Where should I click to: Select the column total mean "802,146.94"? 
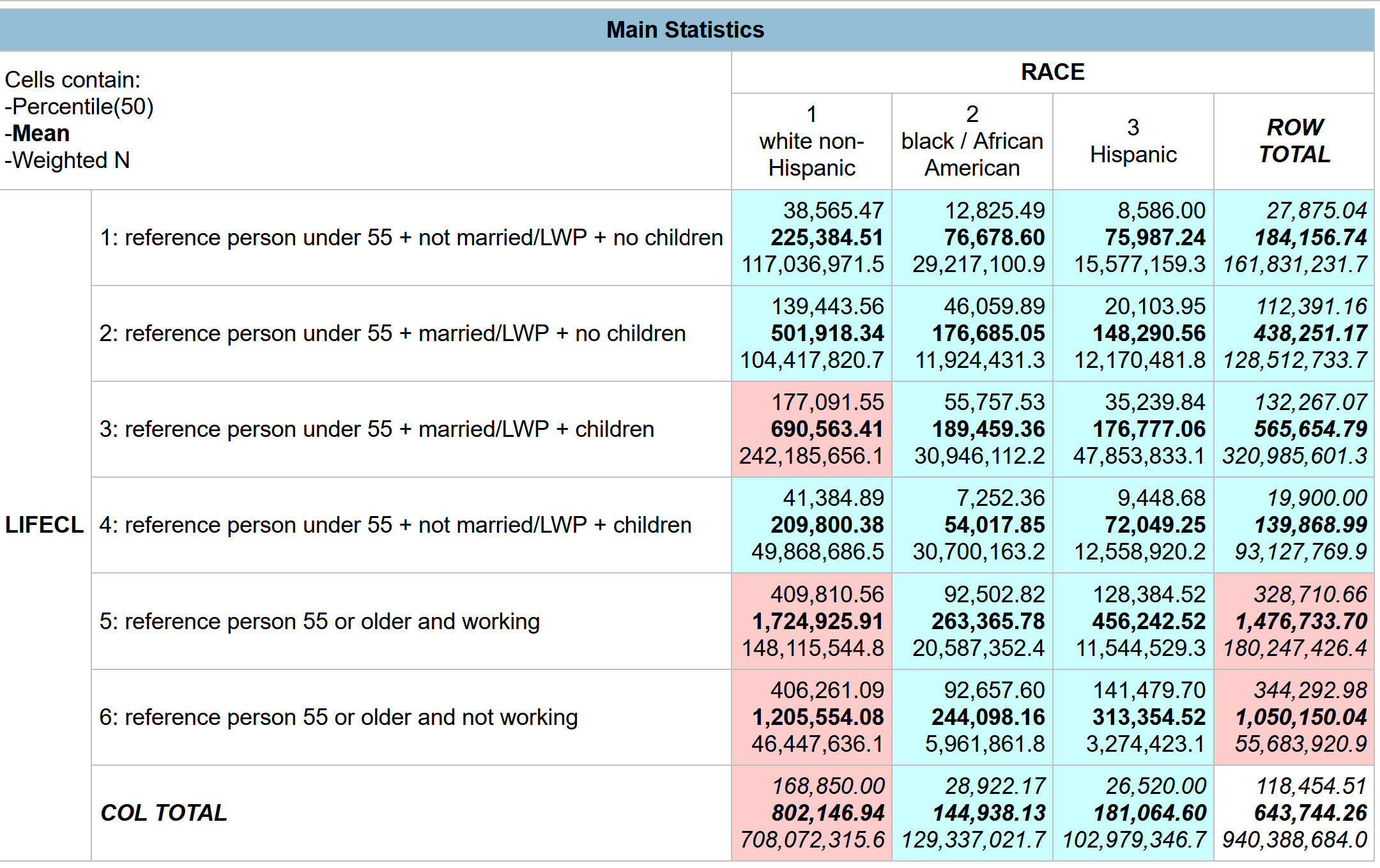pos(828,813)
